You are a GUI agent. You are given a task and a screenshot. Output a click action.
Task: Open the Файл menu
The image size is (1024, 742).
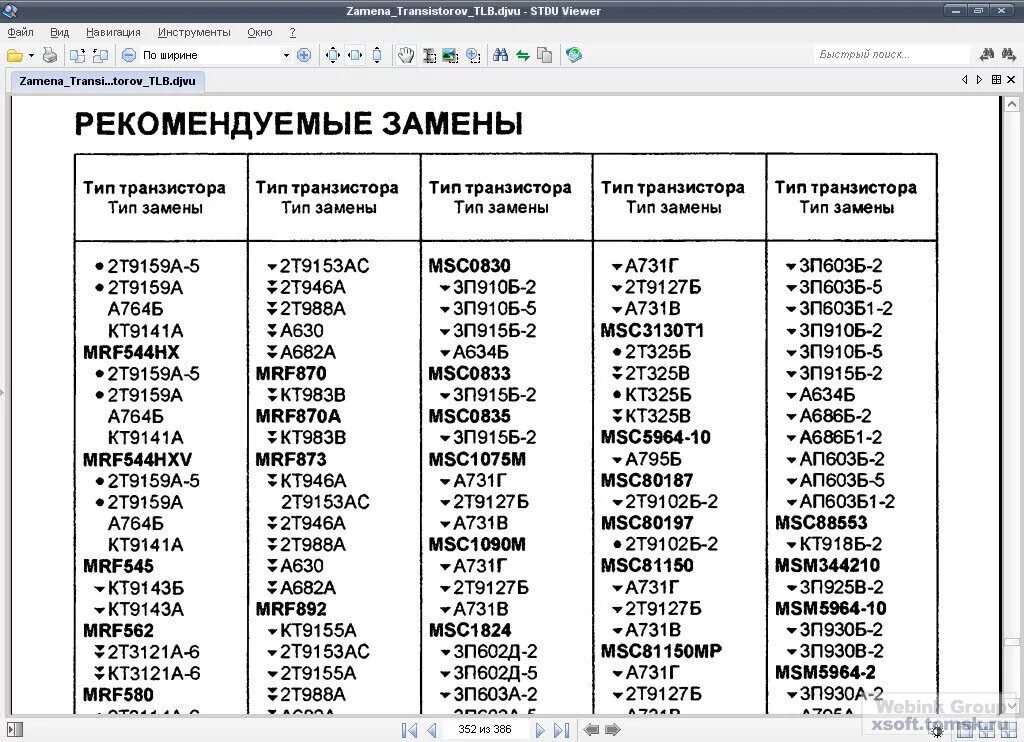(x=20, y=32)
